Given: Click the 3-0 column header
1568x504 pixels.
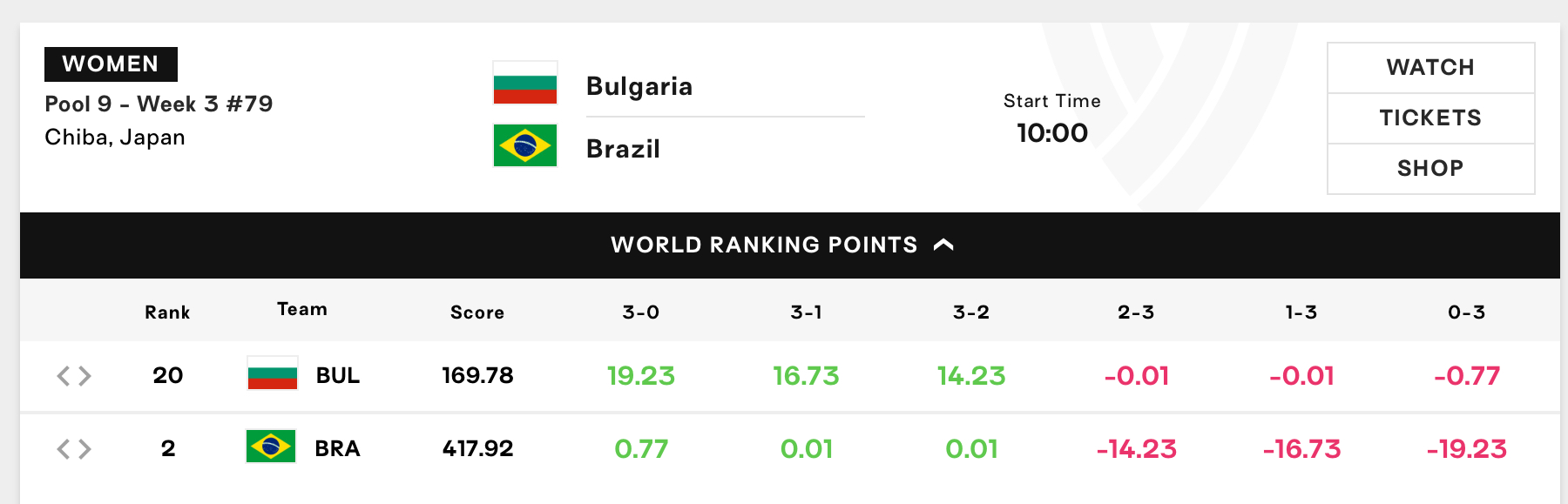Looking at the screenshot, I should [641, 312].
